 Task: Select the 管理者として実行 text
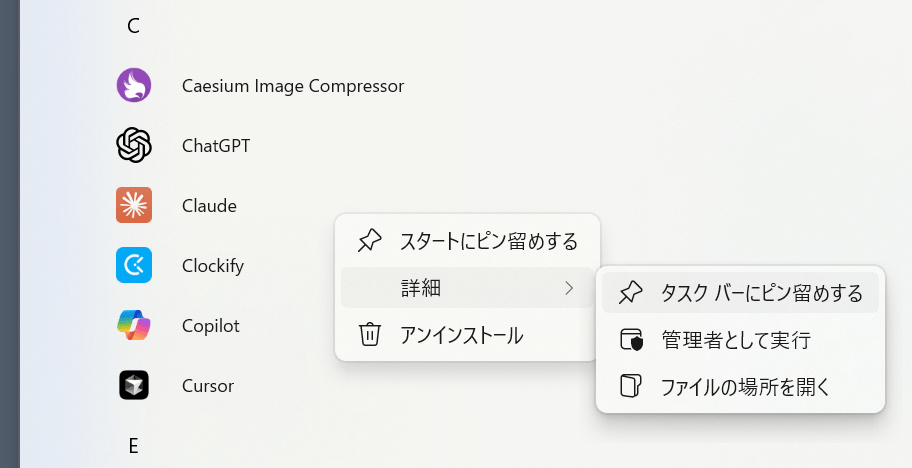pos(735,340)
